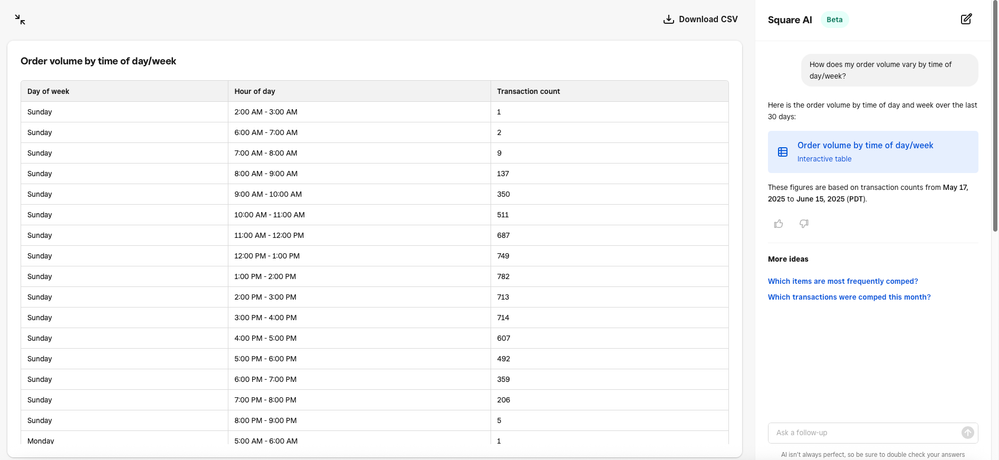Click the Beta badge next to Square AI

tap(834, 19)
